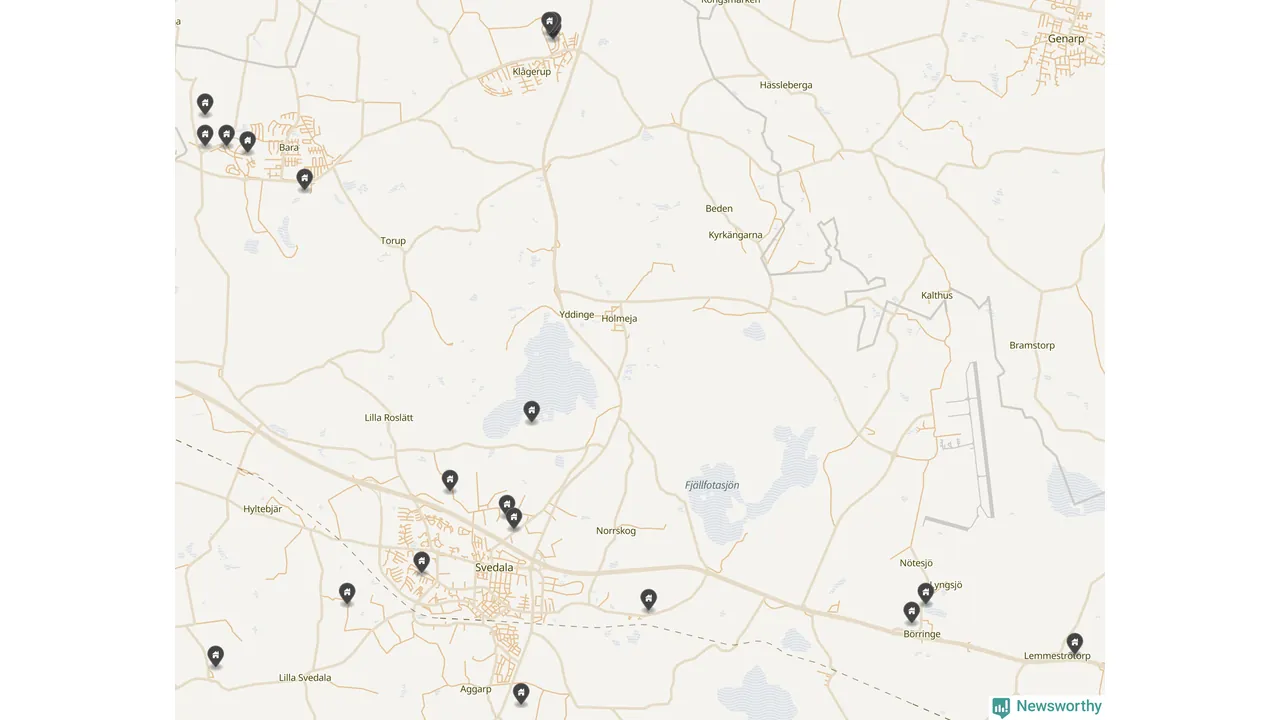The height and width of the screenshot is (720, 1280).
Task: Click the house marker cluster at Klågerup
Action: (551, 23)
